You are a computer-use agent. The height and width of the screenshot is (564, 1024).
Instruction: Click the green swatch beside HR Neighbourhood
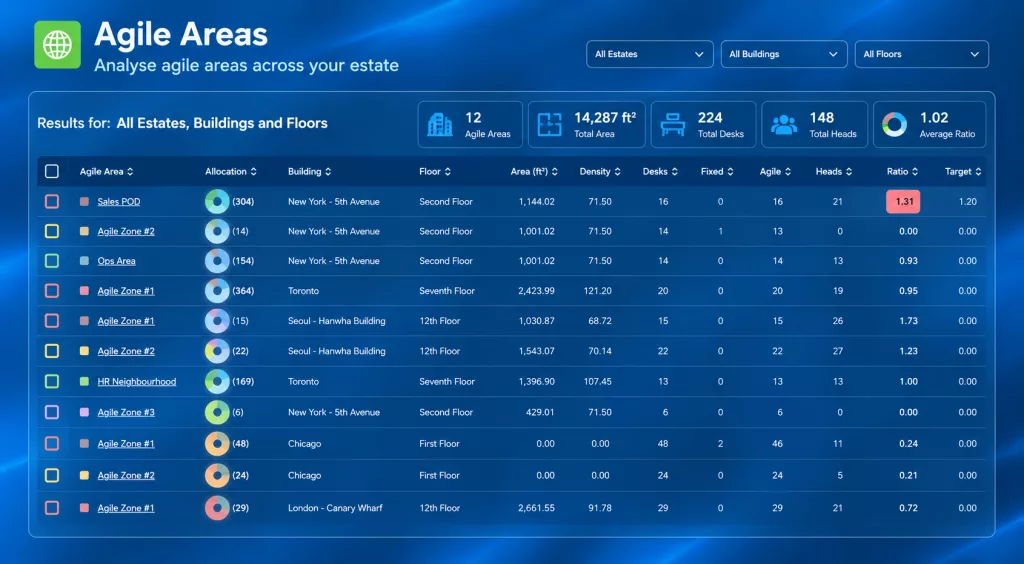point(84,381)
